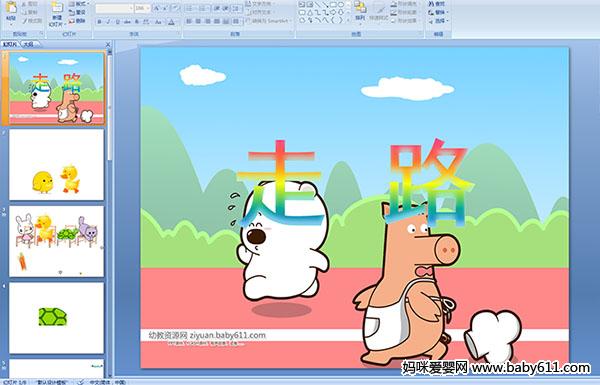The height and width of the screenshot is (385, 600).
Task: Click the clear formatting icon
Action: point(176,8)
